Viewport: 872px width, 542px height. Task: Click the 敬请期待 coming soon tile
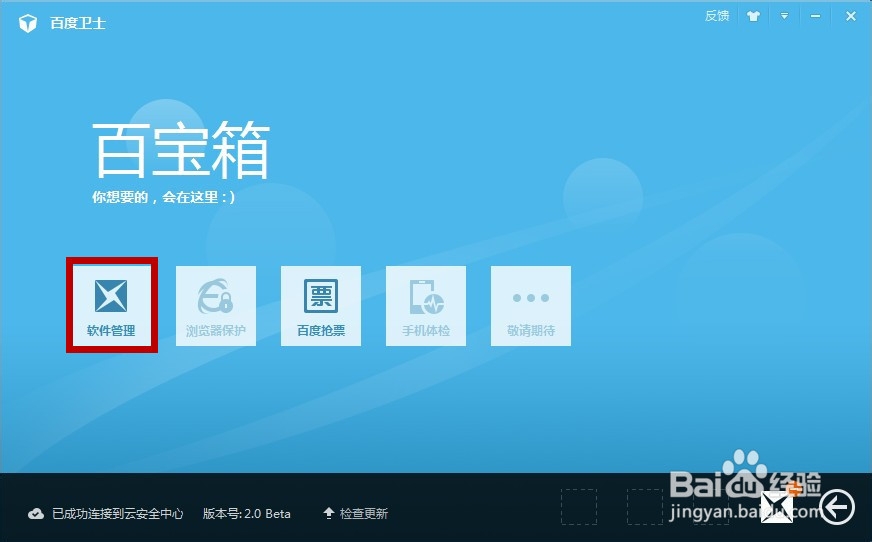coord(531,305)
